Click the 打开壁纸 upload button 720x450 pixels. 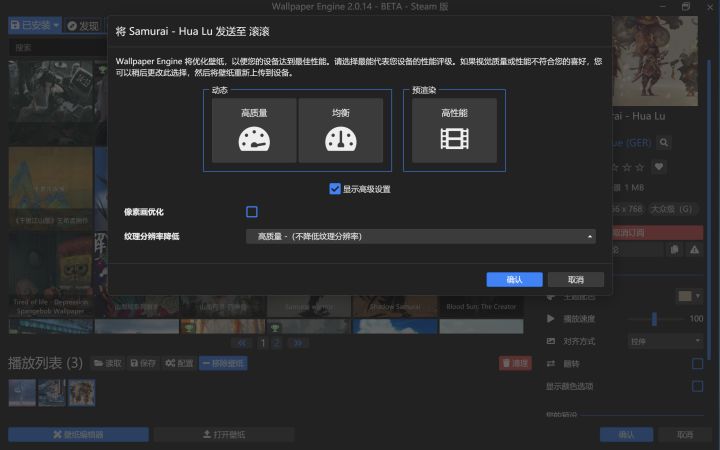[224, 434]
